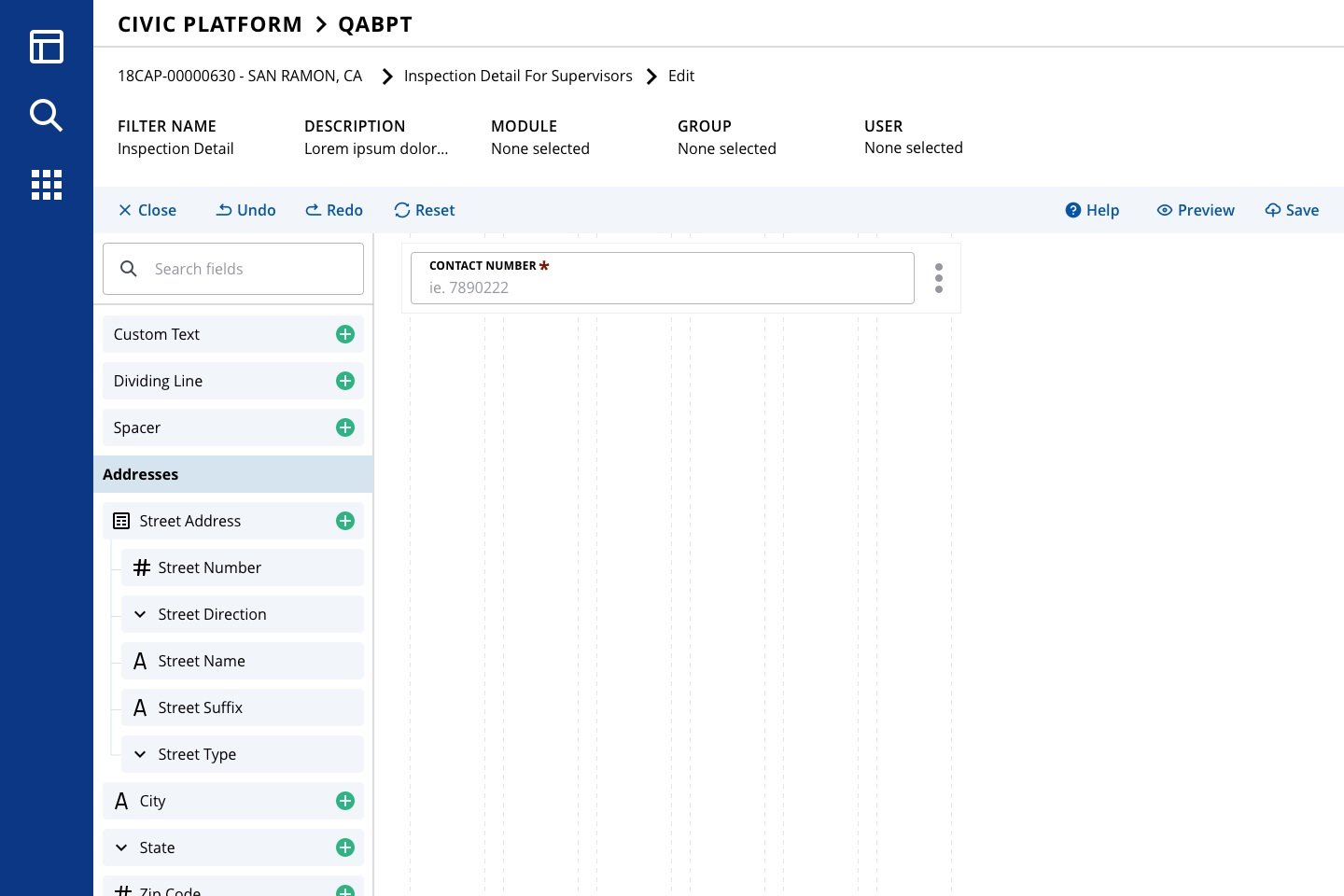Add Dividing Line with plus icon
This screenshot has width=1344, height=896.
(345, 381)
